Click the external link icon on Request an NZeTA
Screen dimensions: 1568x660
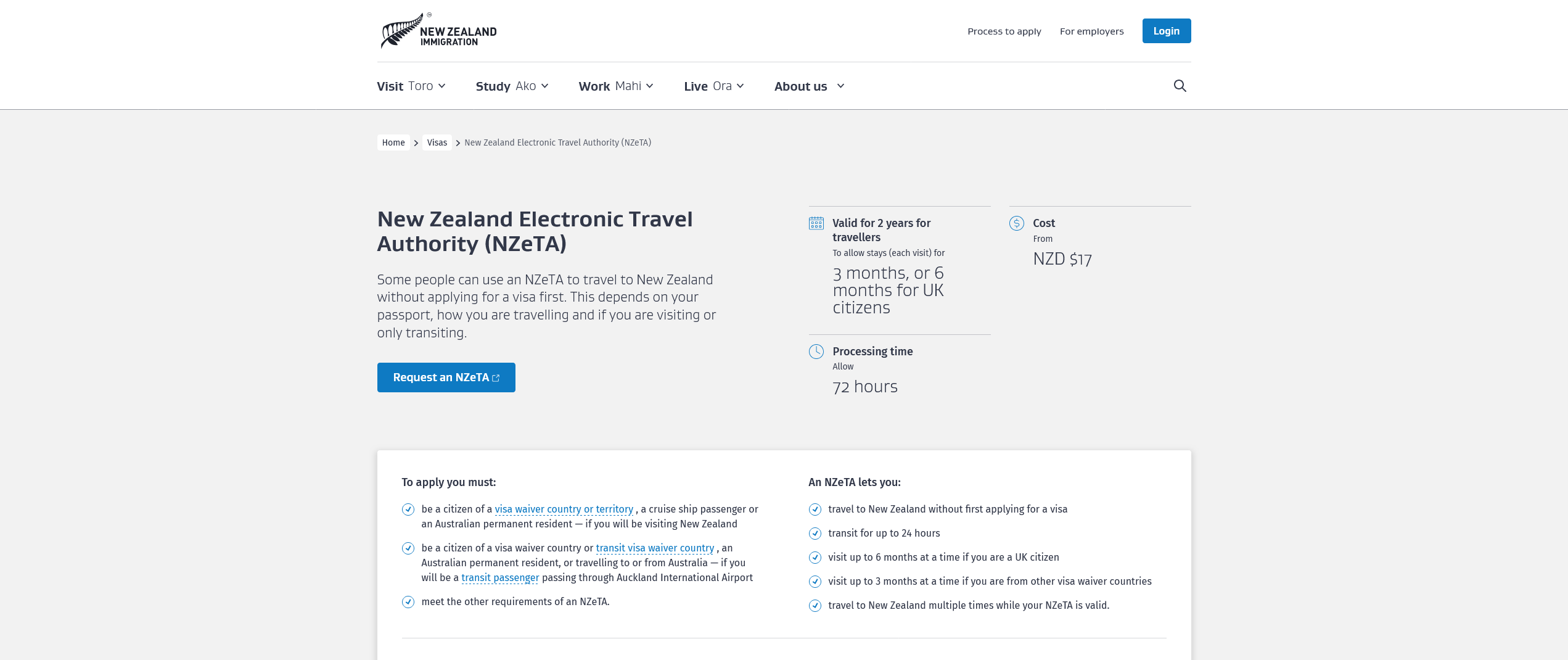(x=496, y=377)
